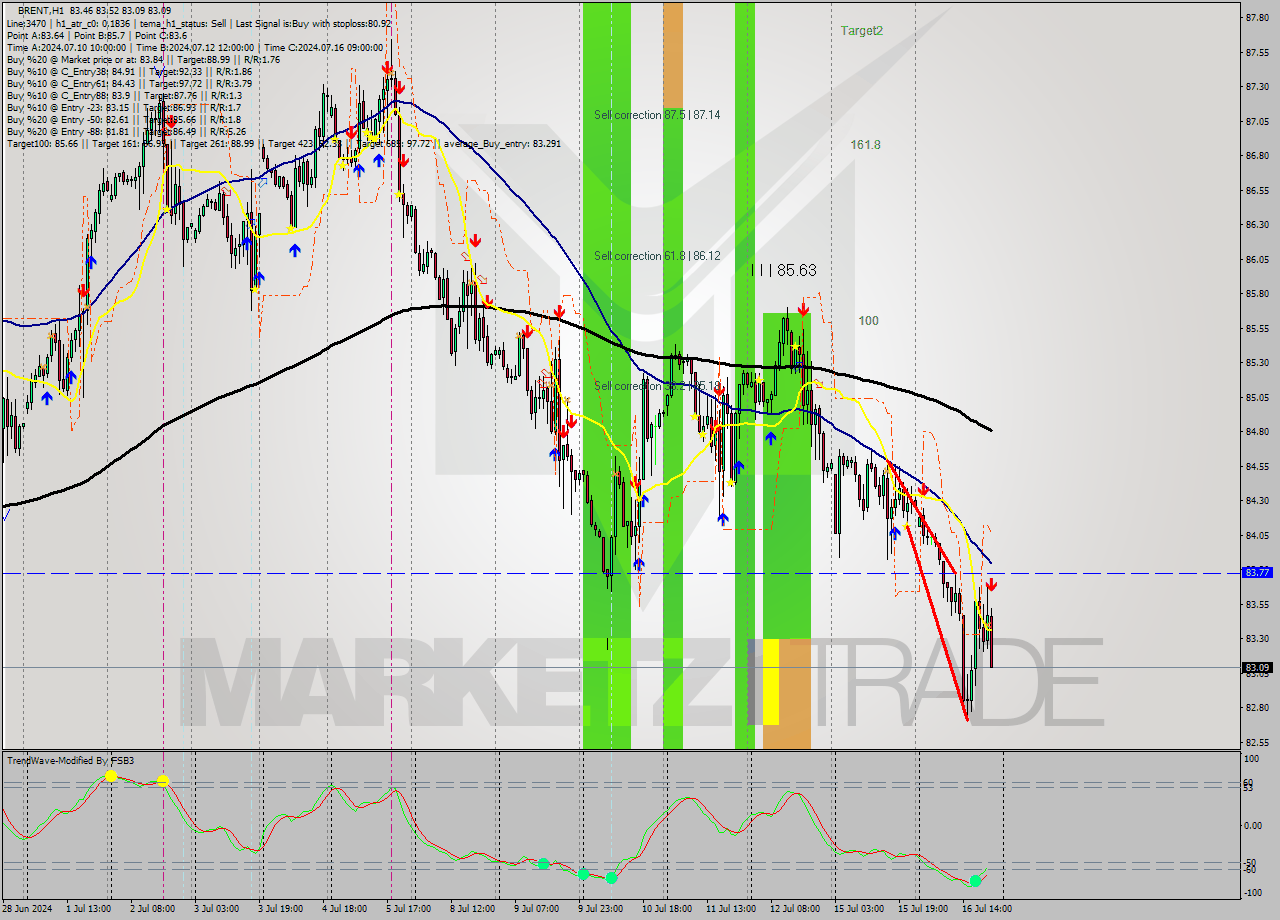
Task: Click the '3 Jul 03:00' time label
Action: [217, 909]
